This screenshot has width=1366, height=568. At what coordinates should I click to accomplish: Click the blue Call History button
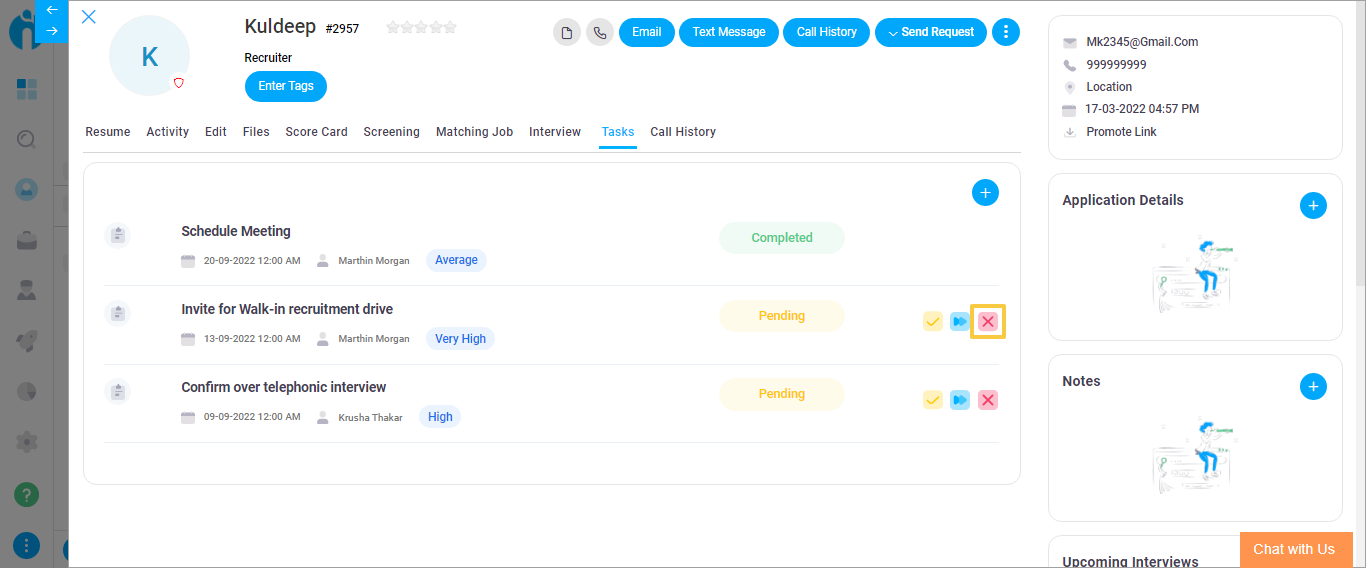827,32
